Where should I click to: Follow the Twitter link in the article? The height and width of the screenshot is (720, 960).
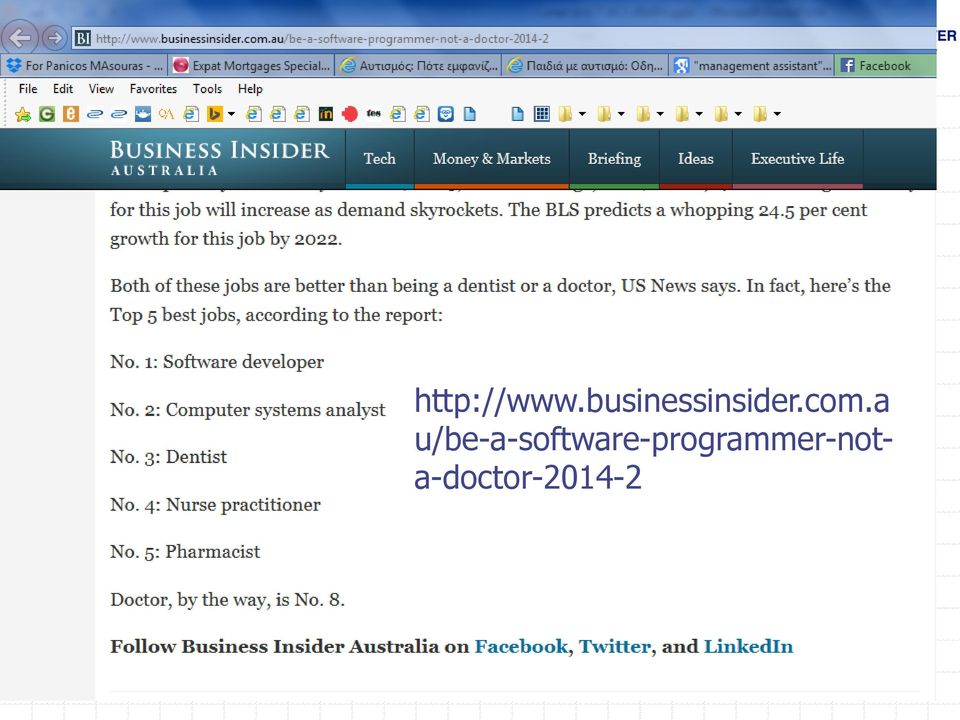(x=615, y=647)
